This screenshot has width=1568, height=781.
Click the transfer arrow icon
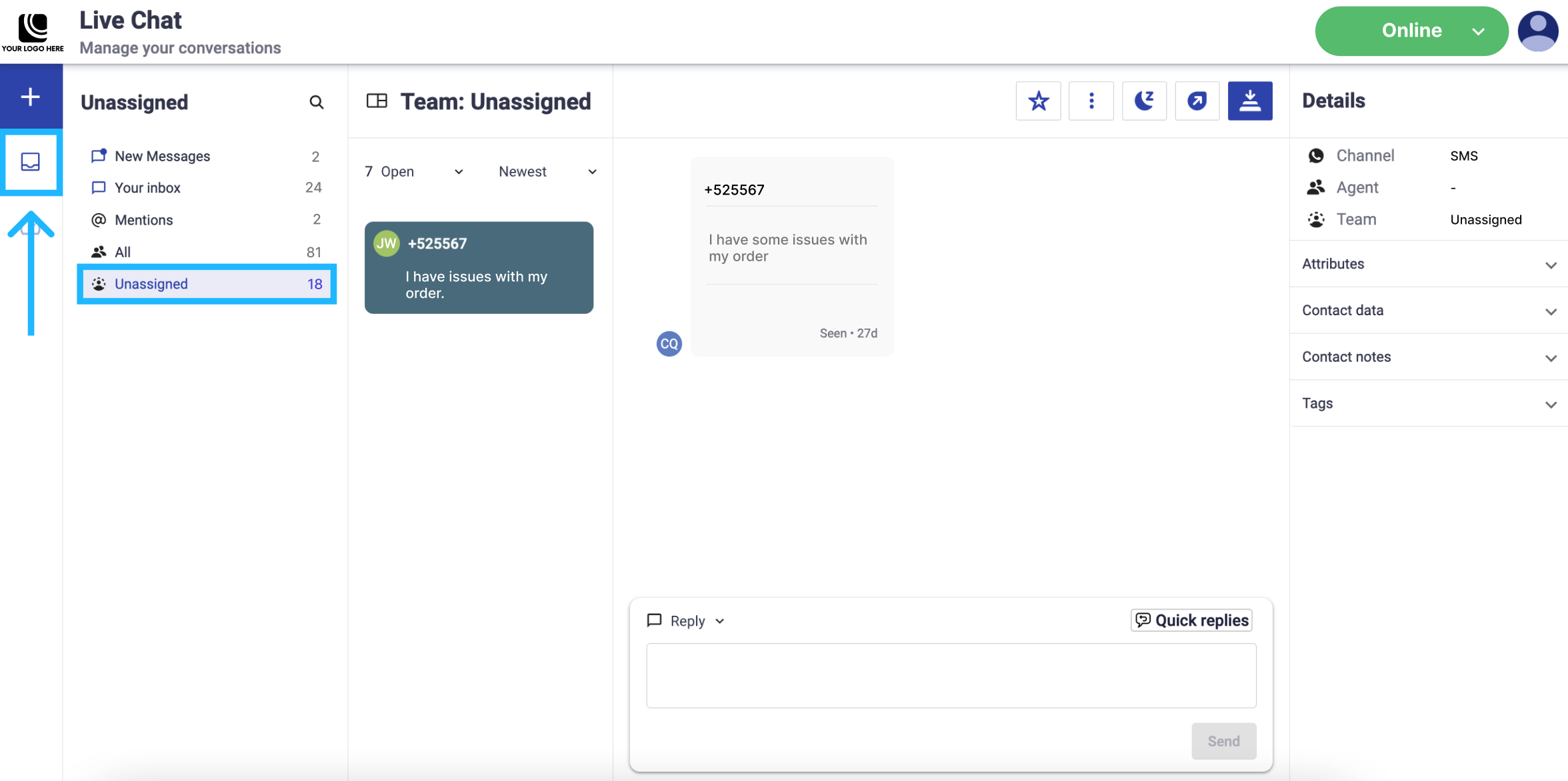click(x=1197, y=101)
